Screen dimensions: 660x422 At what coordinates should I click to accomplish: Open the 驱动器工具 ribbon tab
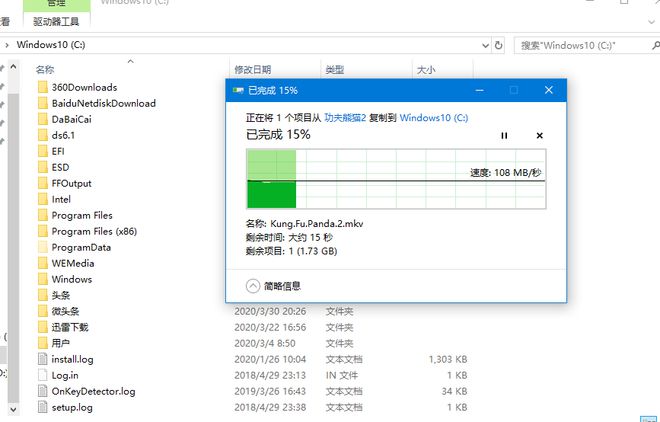click(x=56, y=21)
